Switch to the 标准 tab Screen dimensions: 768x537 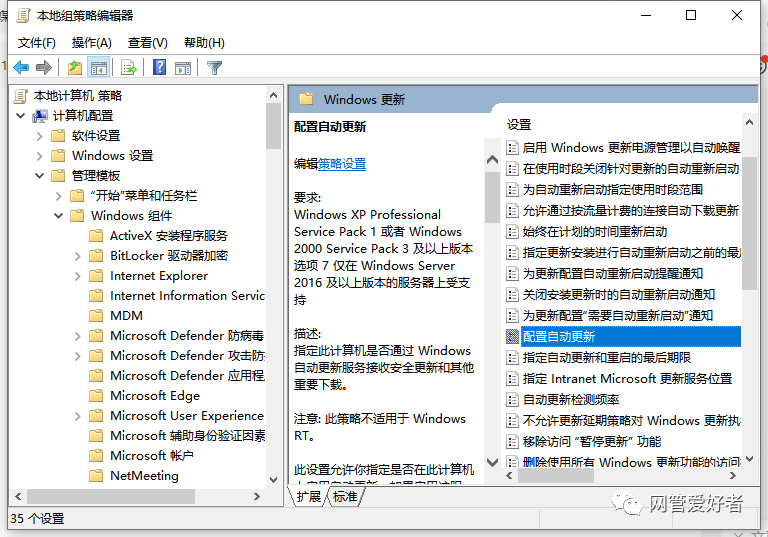coord(345,496)
